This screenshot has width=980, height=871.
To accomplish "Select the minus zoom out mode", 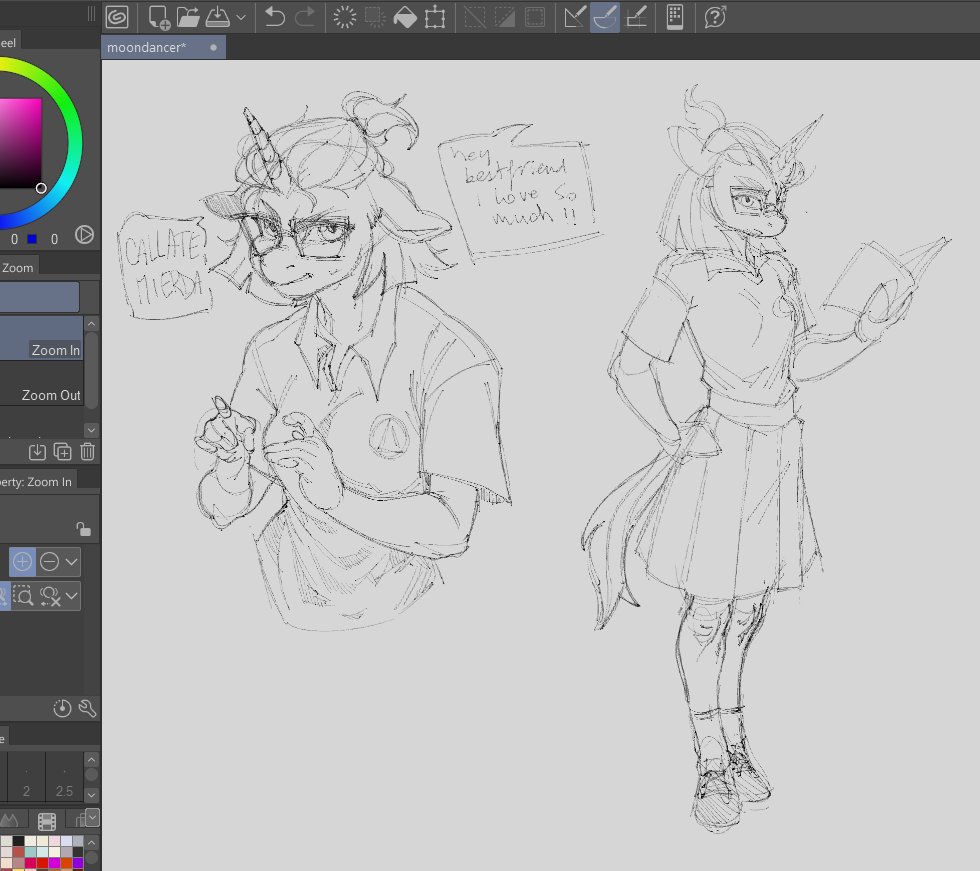I will tap(49, 562).
